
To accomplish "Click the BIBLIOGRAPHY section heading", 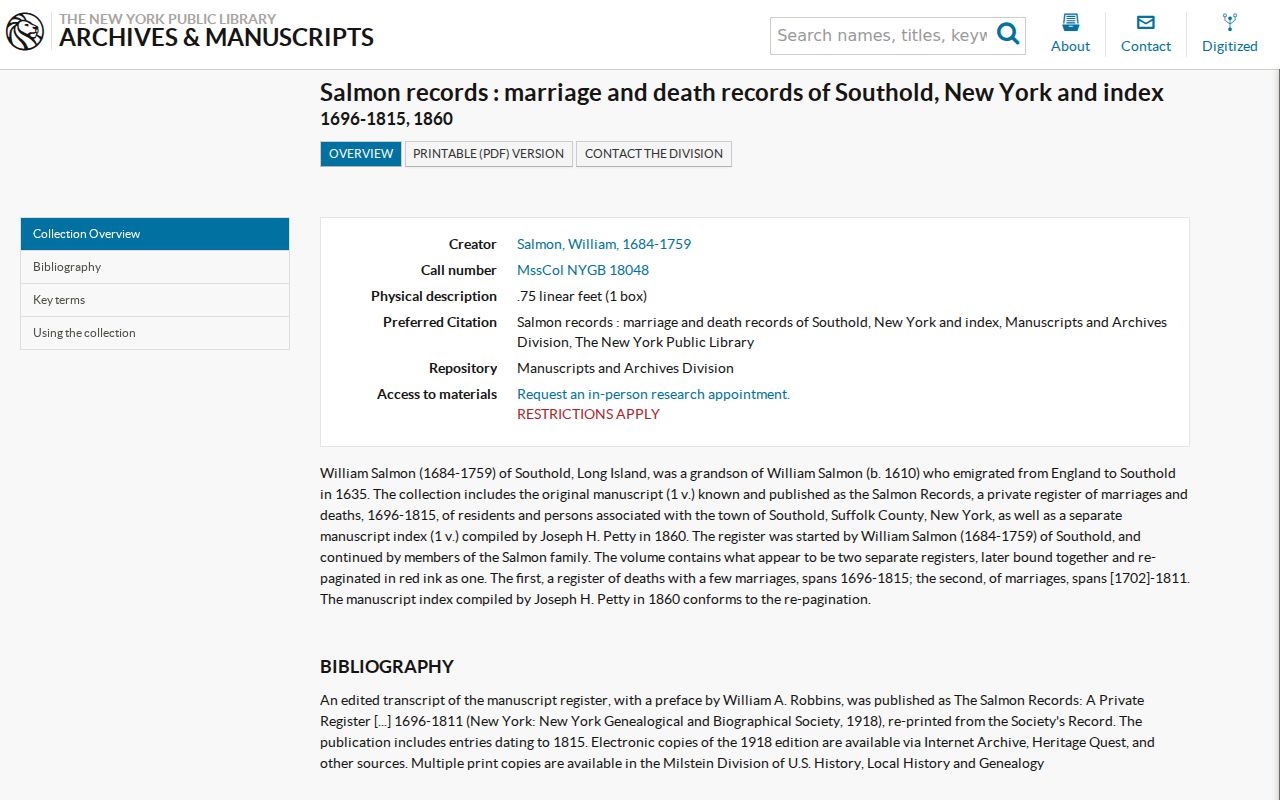I will coord(387,667).
